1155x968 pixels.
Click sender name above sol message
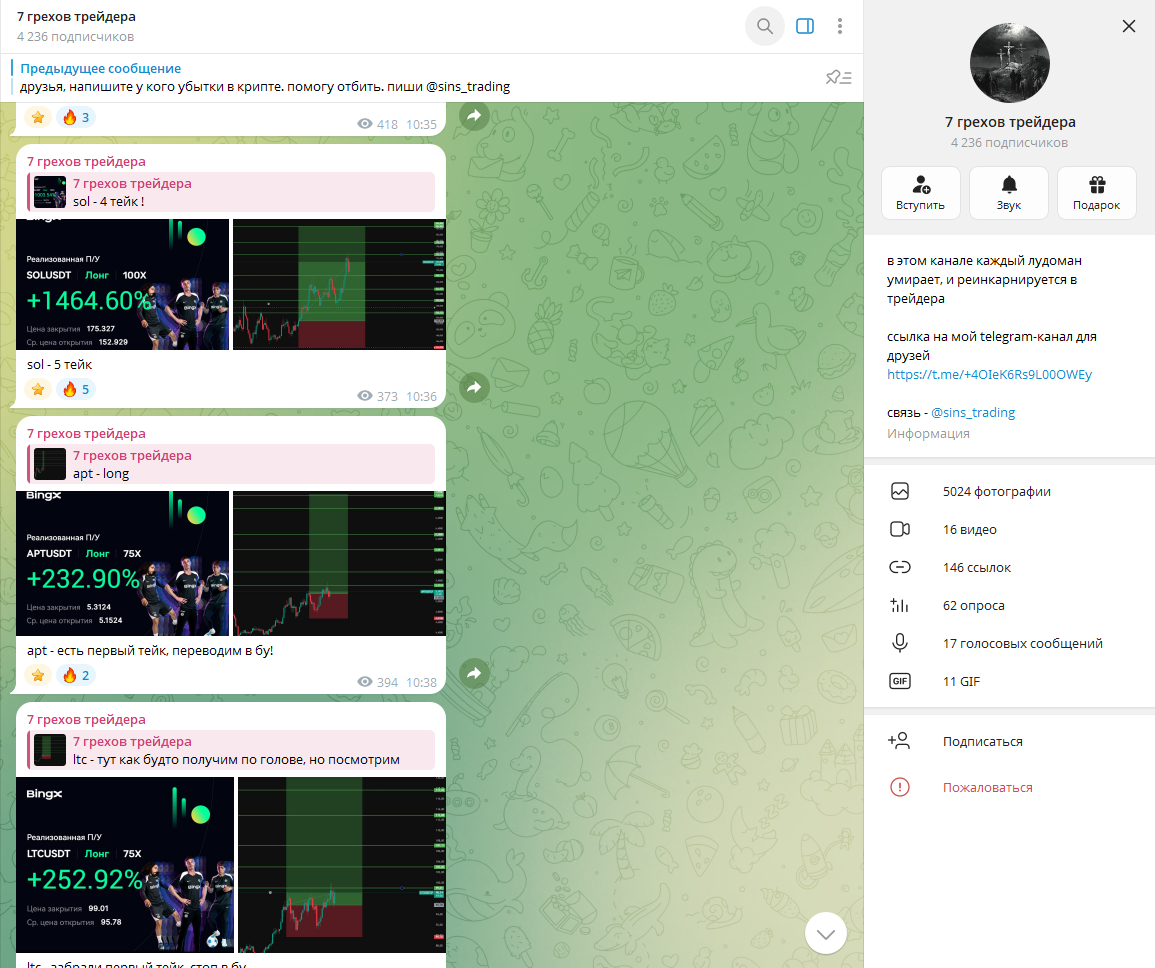[86, 161]
